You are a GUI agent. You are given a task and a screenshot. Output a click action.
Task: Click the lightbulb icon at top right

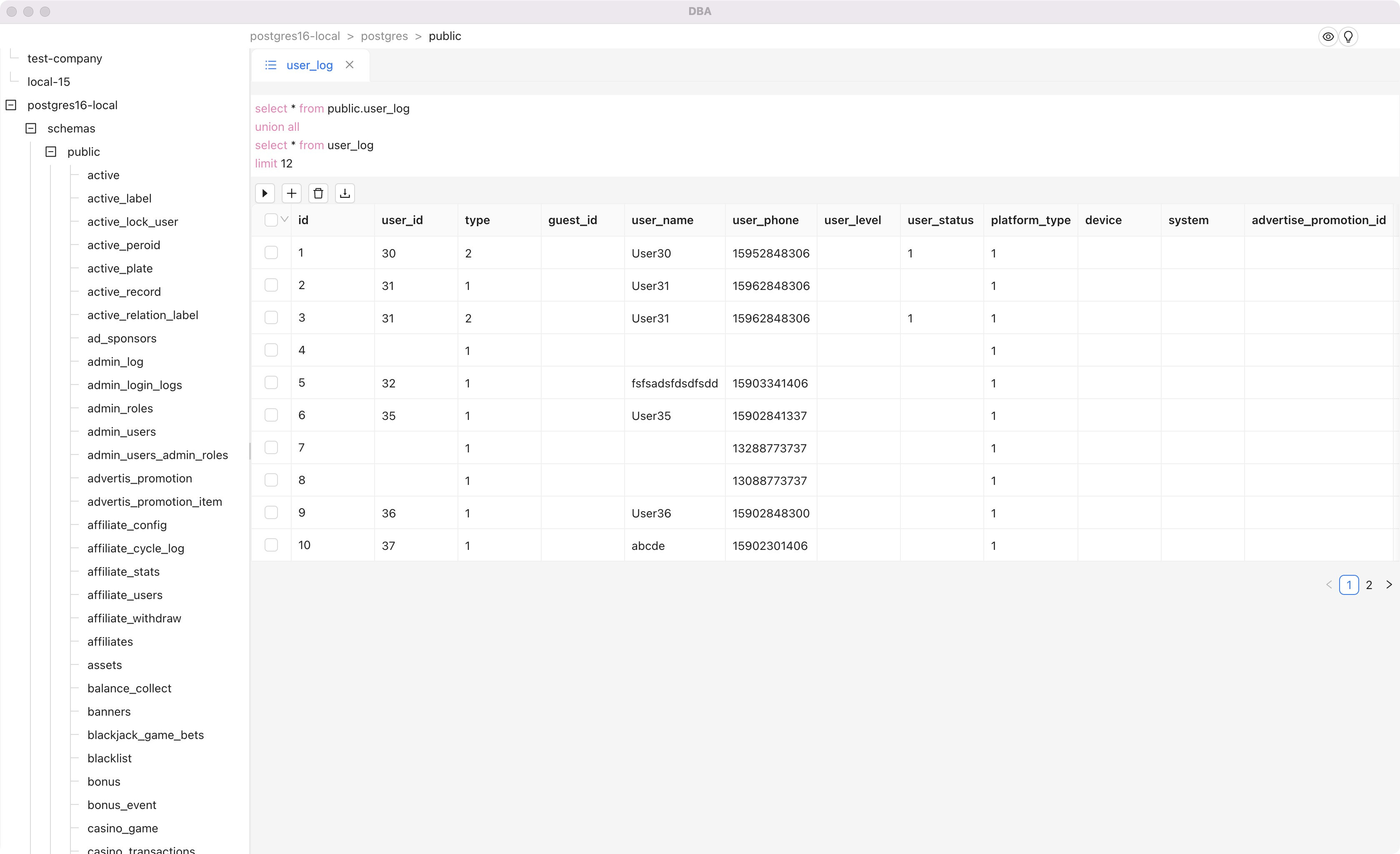[1348, 36]
